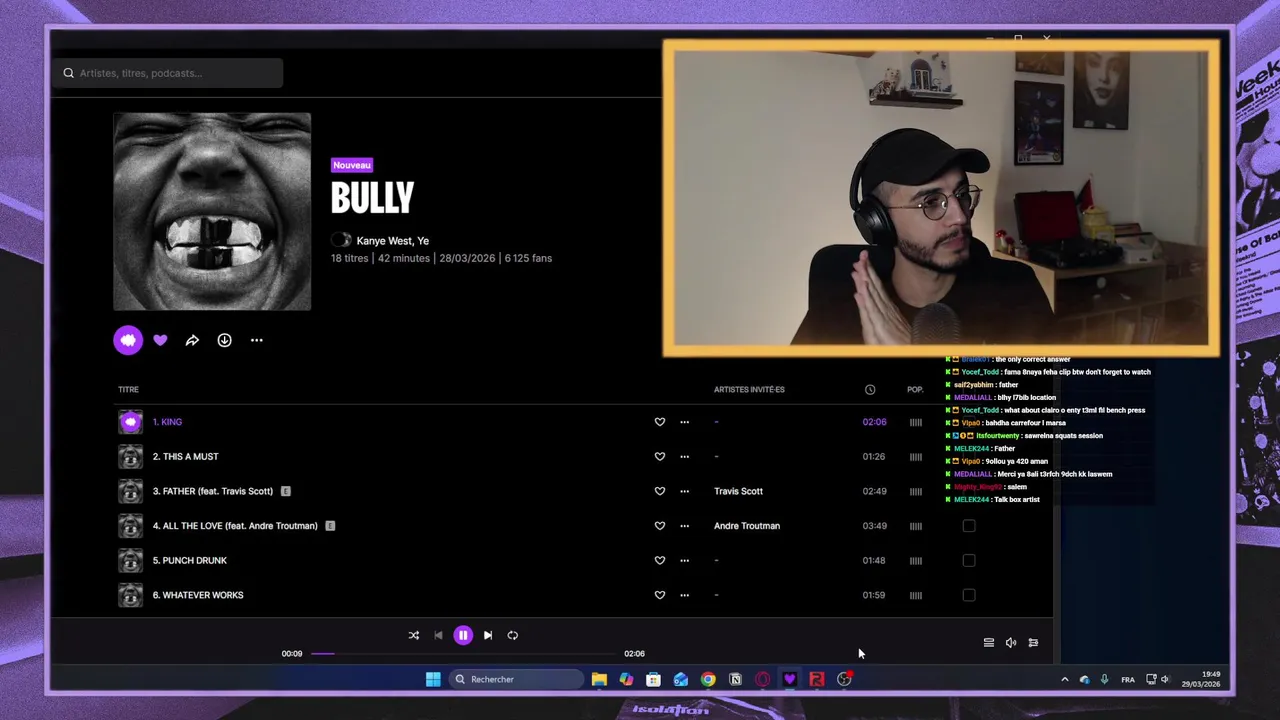
Task: Toggle repeat in the player bar
Action: coord(513,635)
